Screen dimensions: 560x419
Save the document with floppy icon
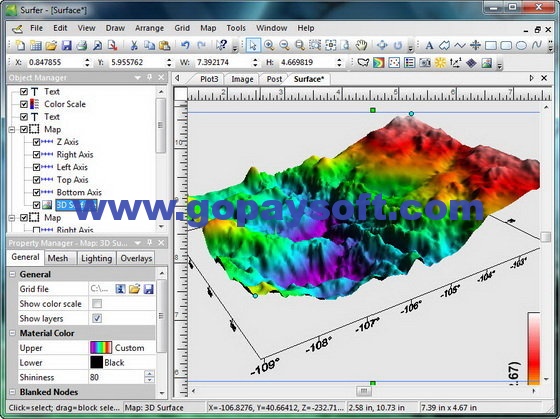(x=66, y=45)
